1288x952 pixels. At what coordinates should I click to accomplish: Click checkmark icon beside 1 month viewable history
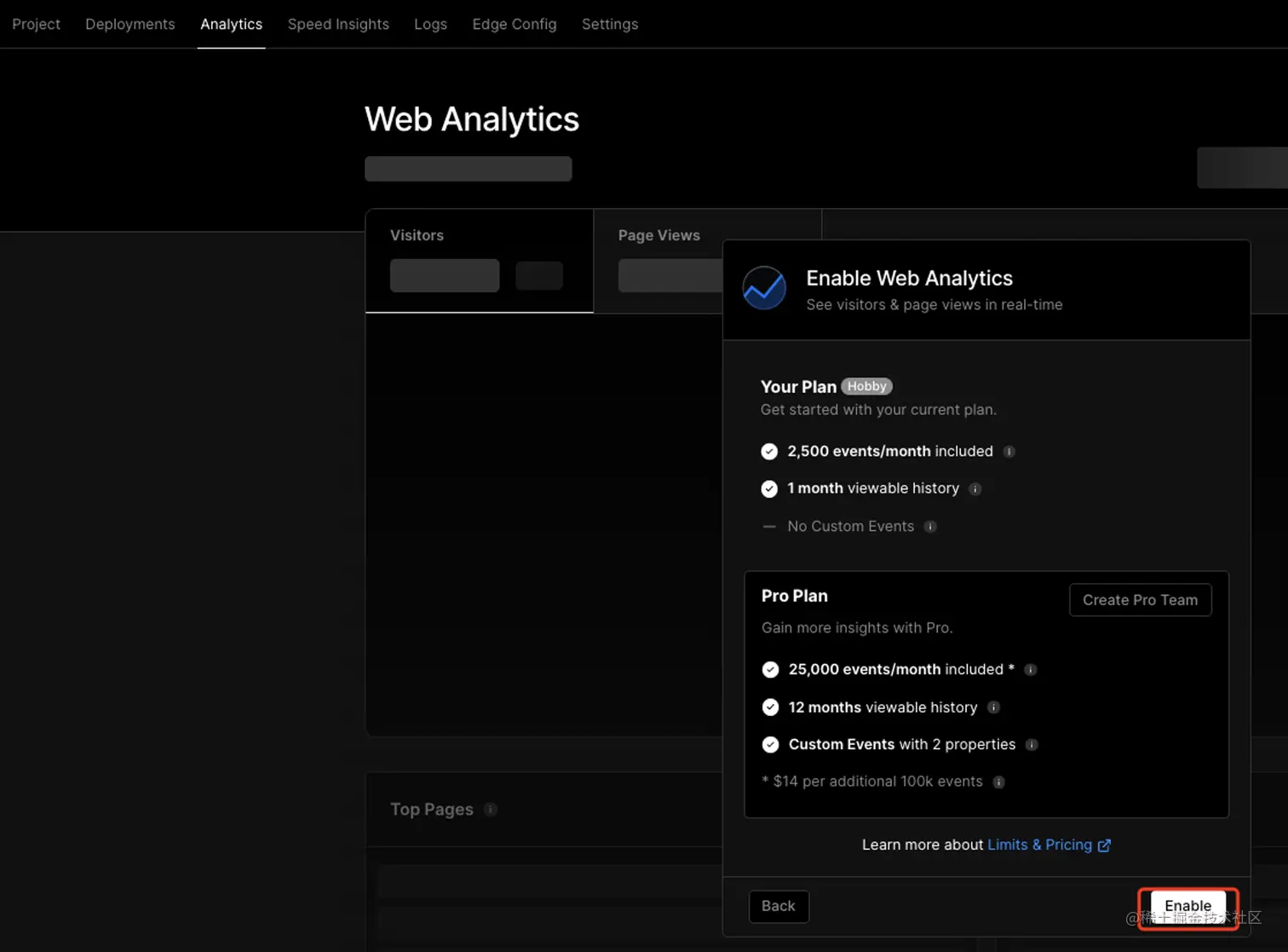[x=769, y=489]
